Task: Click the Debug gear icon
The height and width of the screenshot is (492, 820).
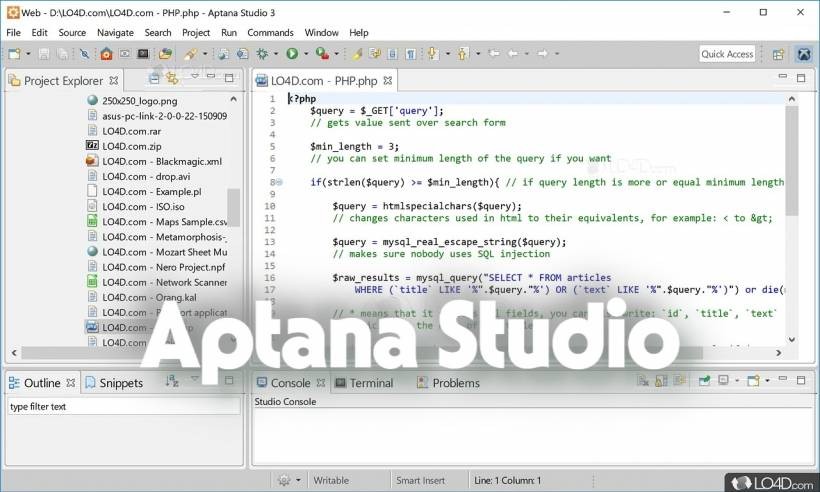Action: (x=262, y=53)
